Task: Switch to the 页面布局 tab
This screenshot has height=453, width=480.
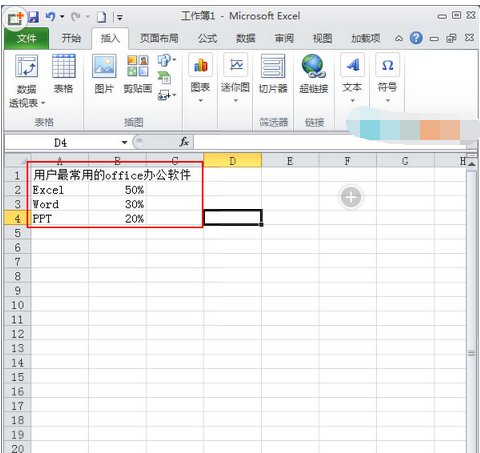Action: (159, 38)
